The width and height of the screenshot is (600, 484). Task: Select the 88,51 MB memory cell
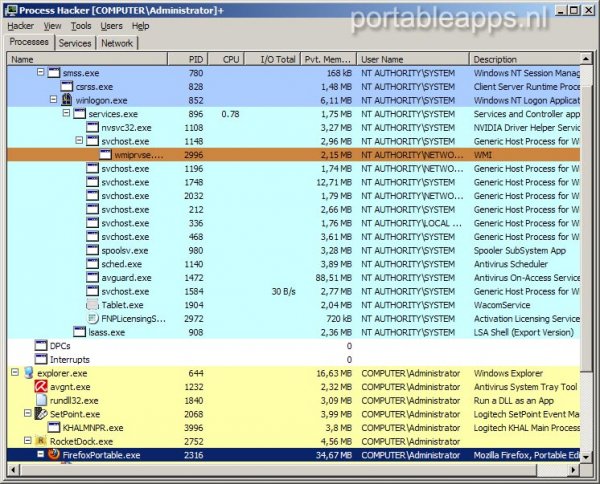[x=334, y=278]
